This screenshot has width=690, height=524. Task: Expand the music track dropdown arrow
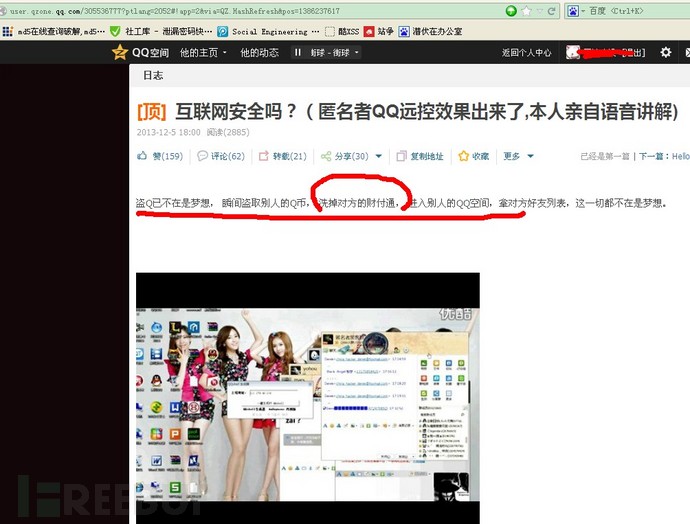click(x=356, y=52)
